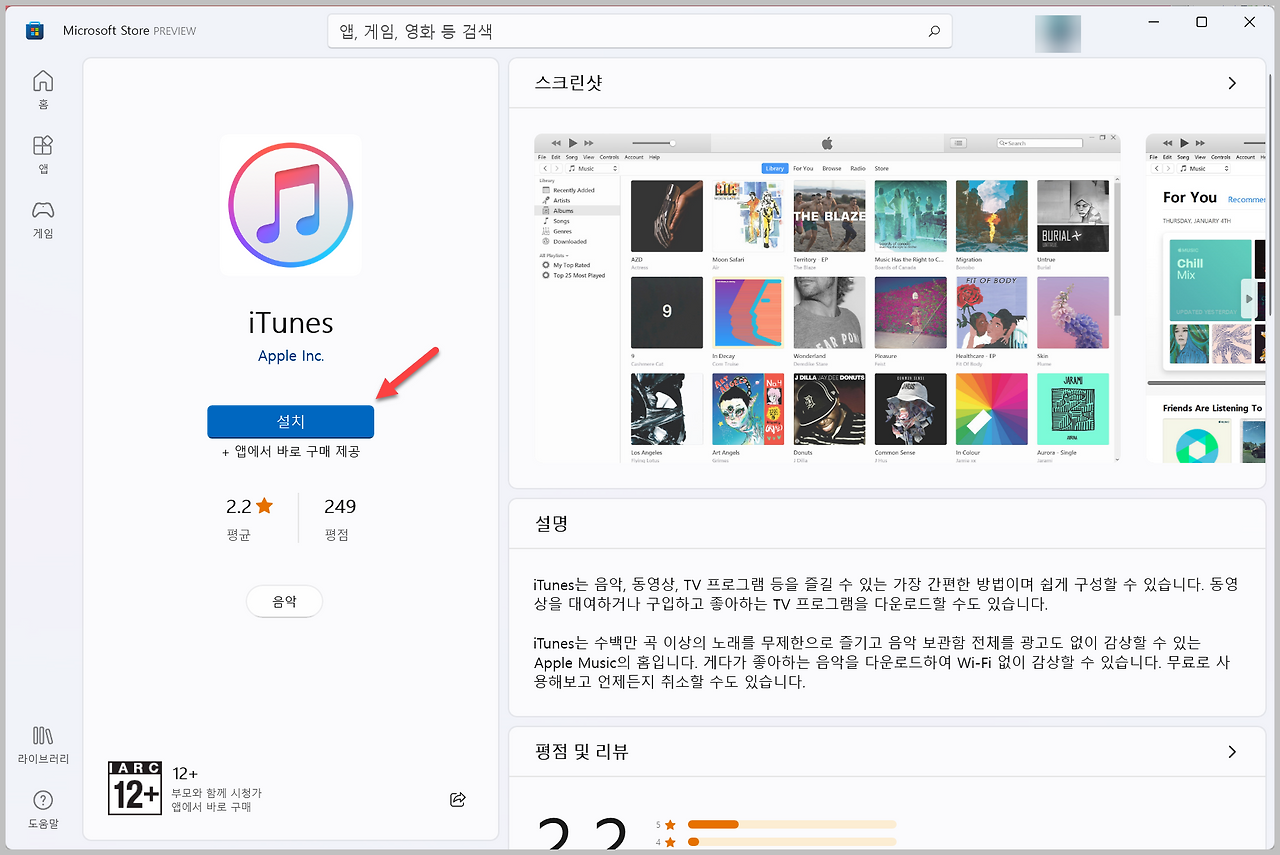Open the 게임 (Games) section

[43, 219]
